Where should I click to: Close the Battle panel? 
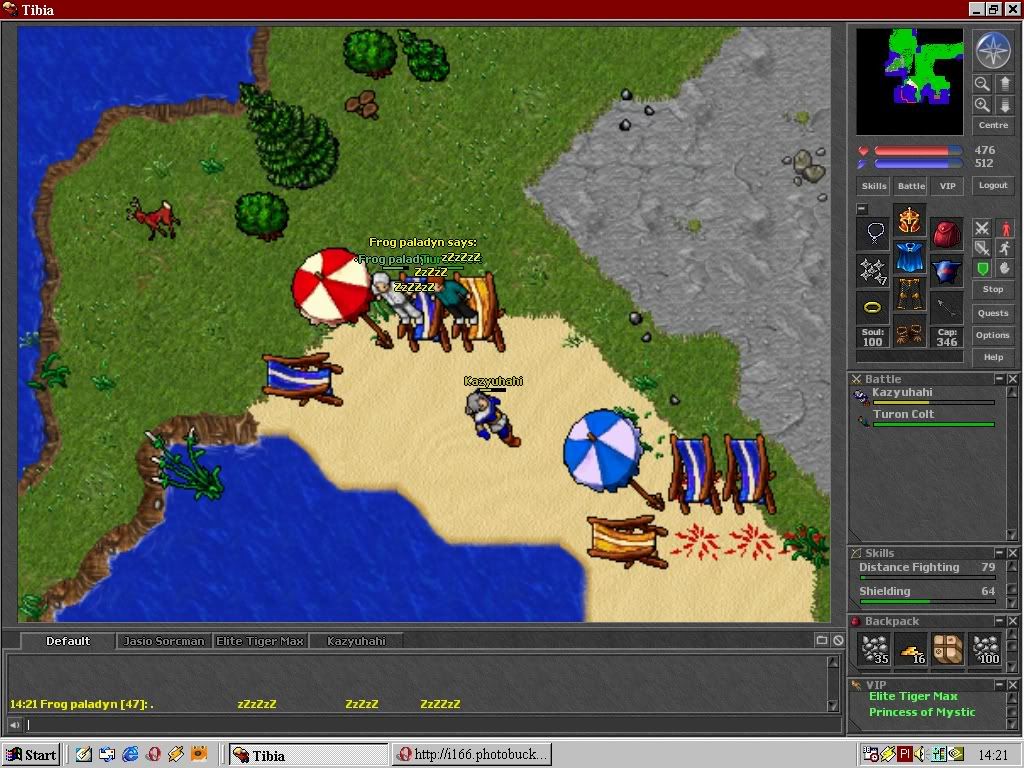1012,379
